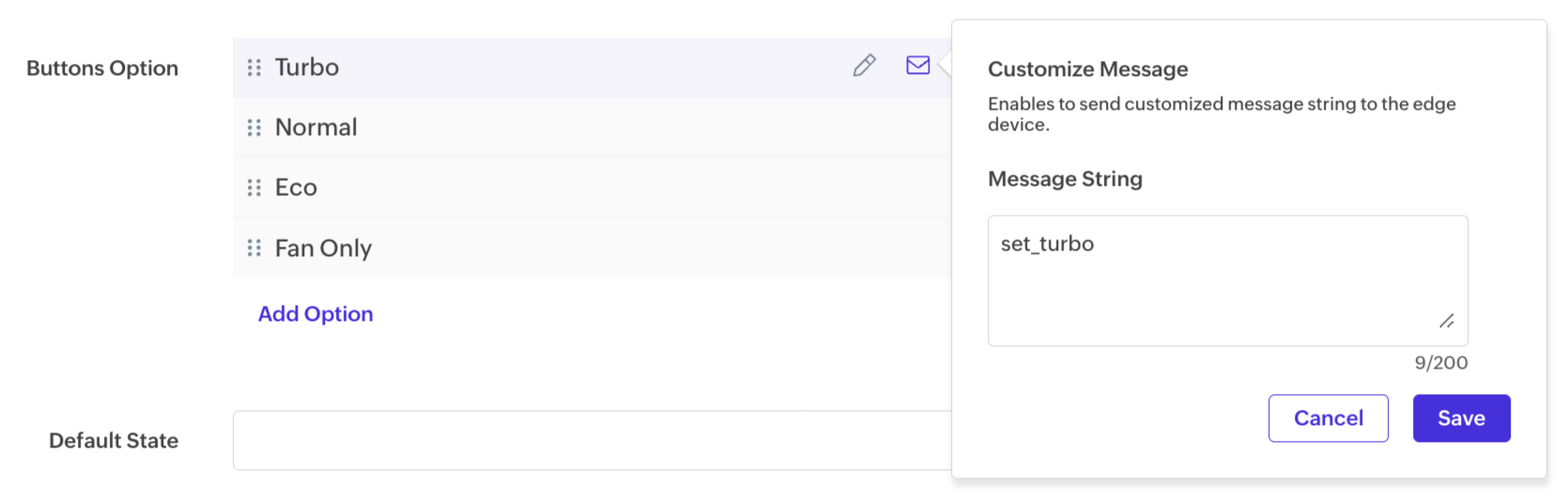
Task: Select the Turbo option row
Action: pyautogui.click(x=592, y=68)
